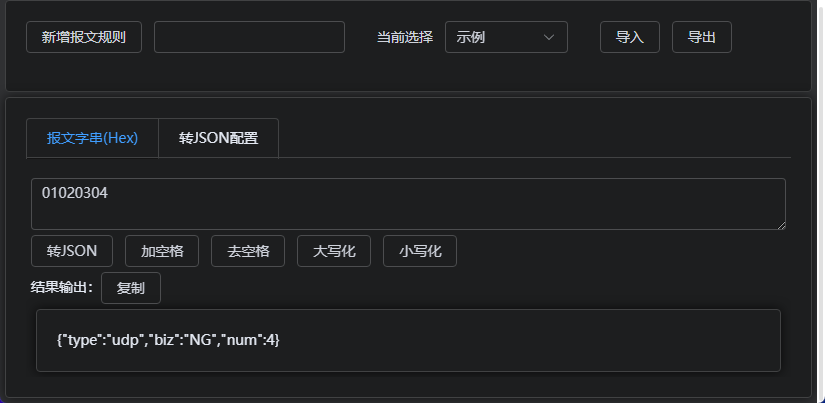Copy the result using 复制
The image size is (825, 403).
131,288
